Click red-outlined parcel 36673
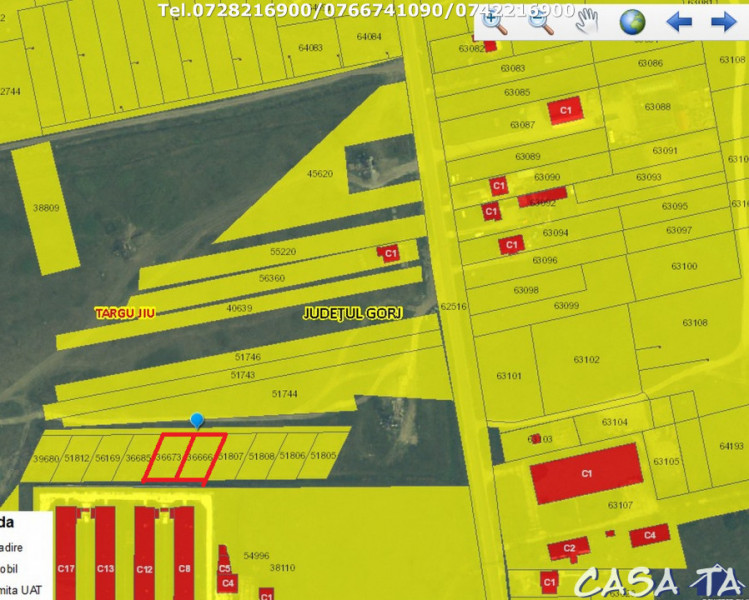This screenshot has height=600, width=749. pos(168,457)
